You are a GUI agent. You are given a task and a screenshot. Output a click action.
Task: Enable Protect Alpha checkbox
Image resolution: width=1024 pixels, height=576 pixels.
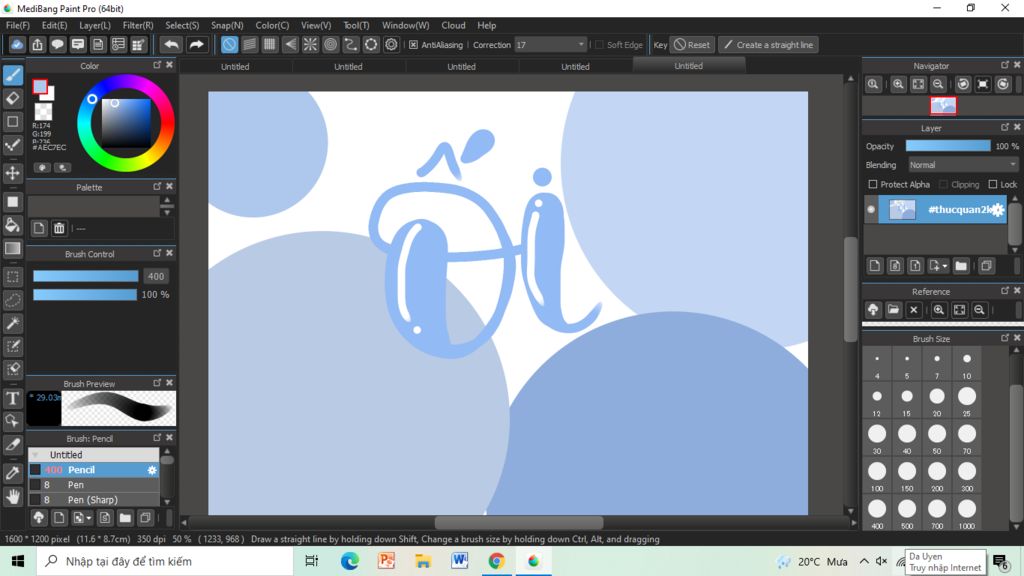pos(872,185)
